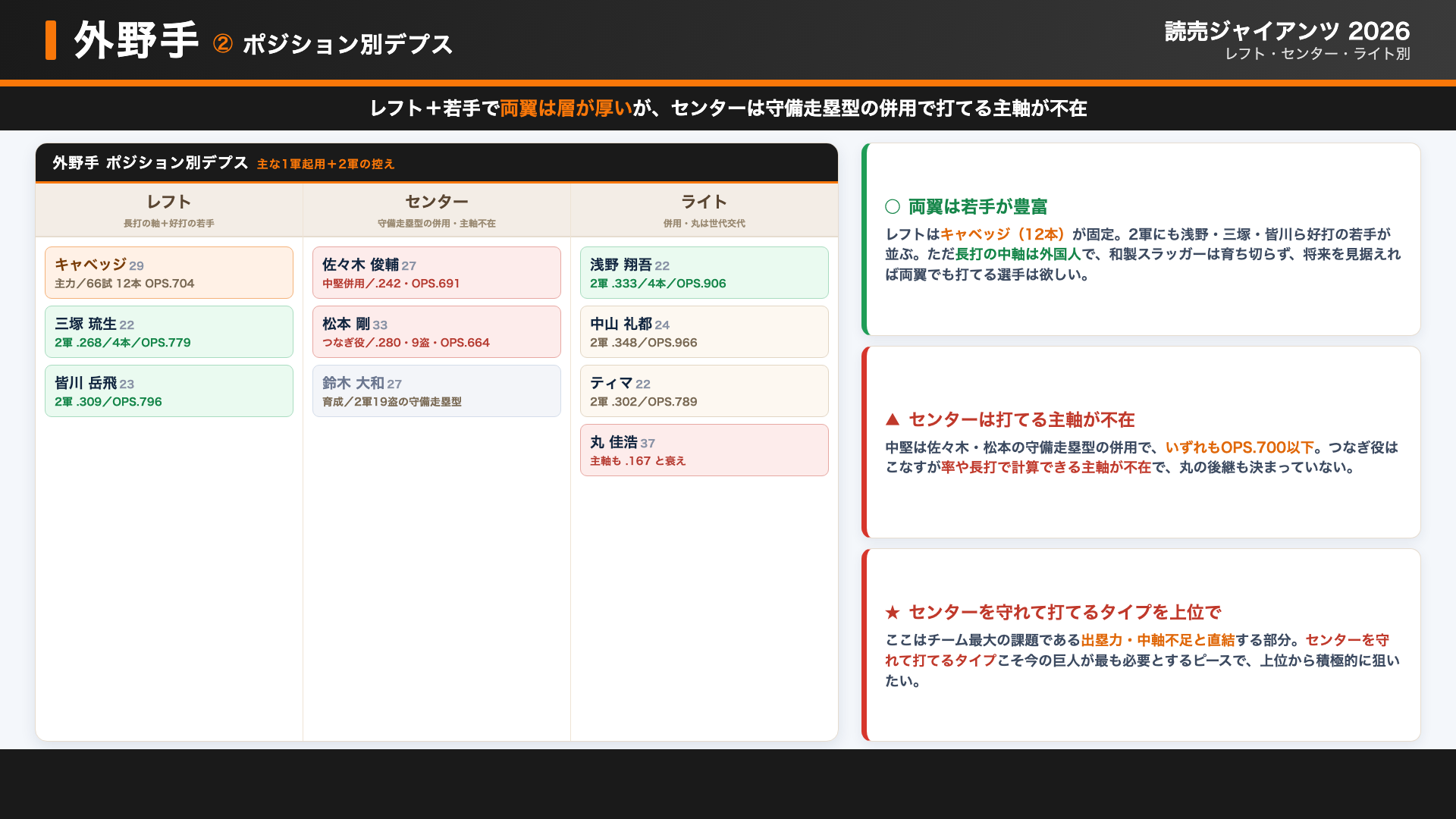Screen dimensions: 1456x819
Task: Select the キャベッジ 29 player card
Action: [x=169, y=272]
